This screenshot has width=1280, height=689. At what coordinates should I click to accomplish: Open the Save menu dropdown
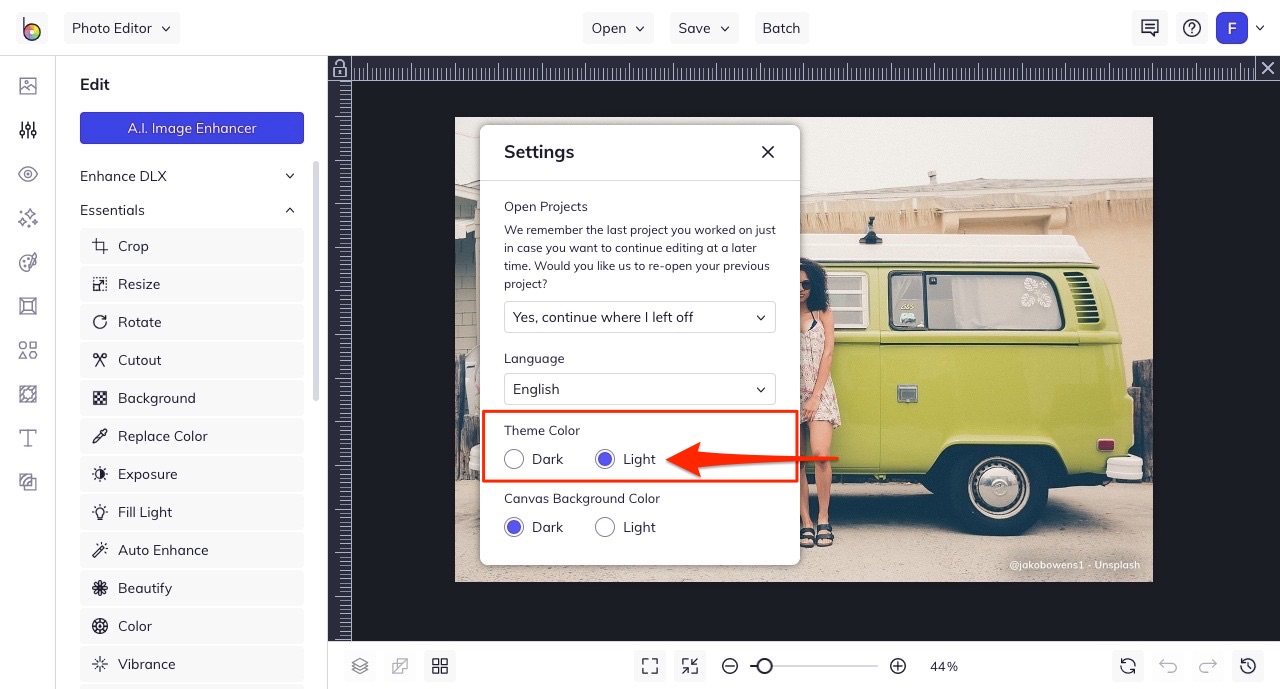tap(704, 28)
